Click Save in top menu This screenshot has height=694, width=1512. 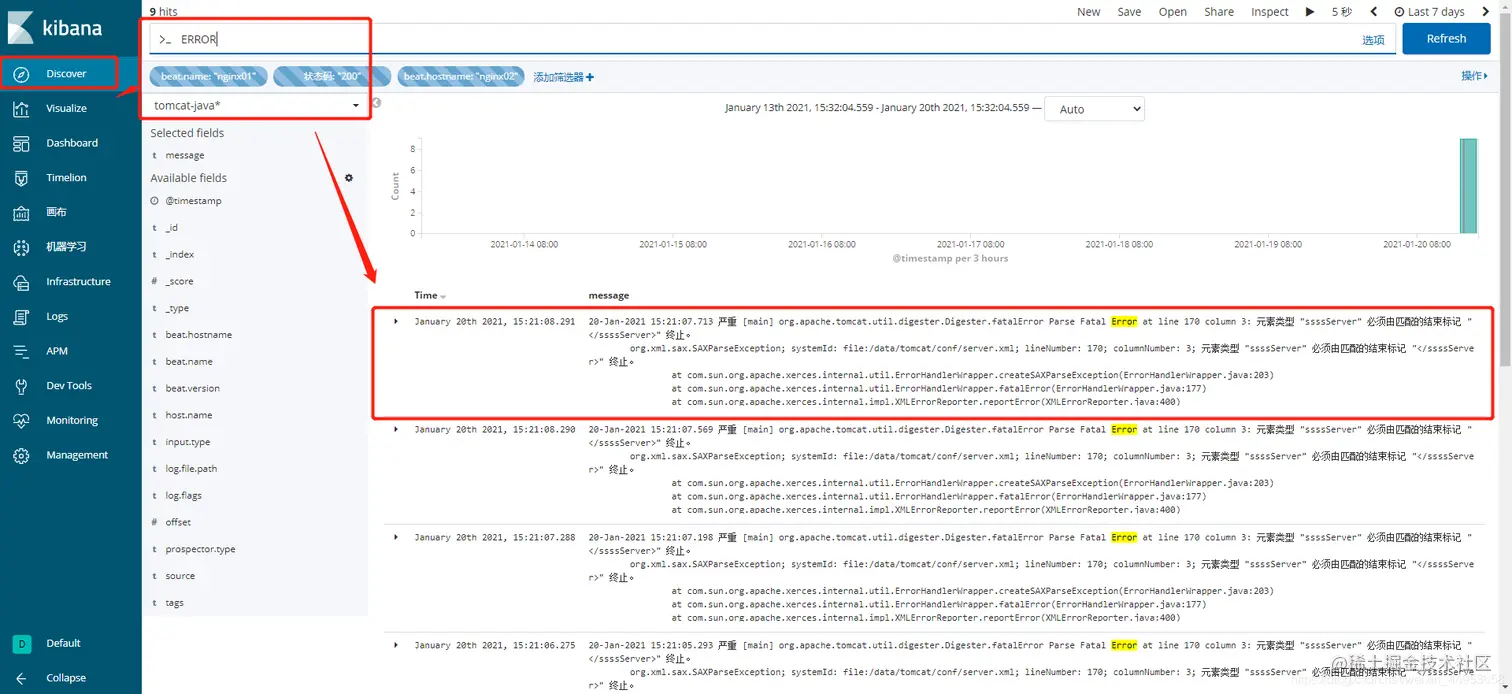[1129, 12]
